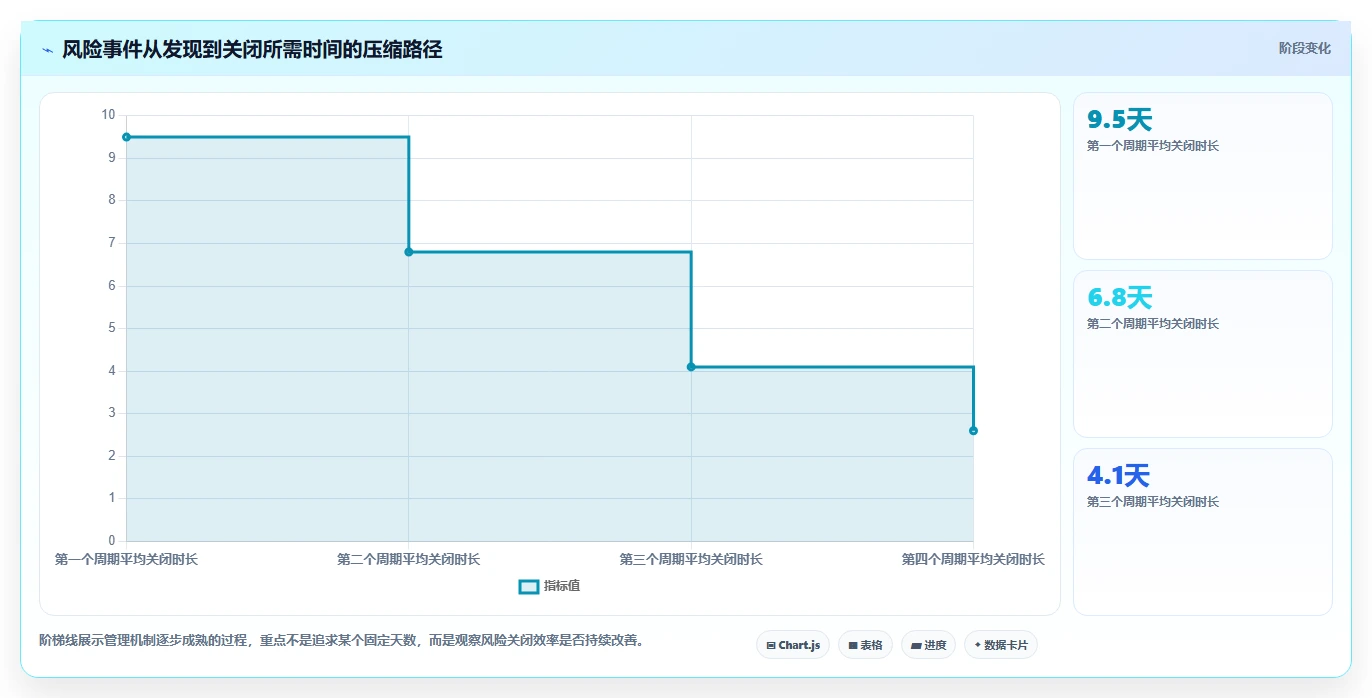Click the 阶段变化 label in header
Screen dimensions: 1372x698
pos(1304,48)
